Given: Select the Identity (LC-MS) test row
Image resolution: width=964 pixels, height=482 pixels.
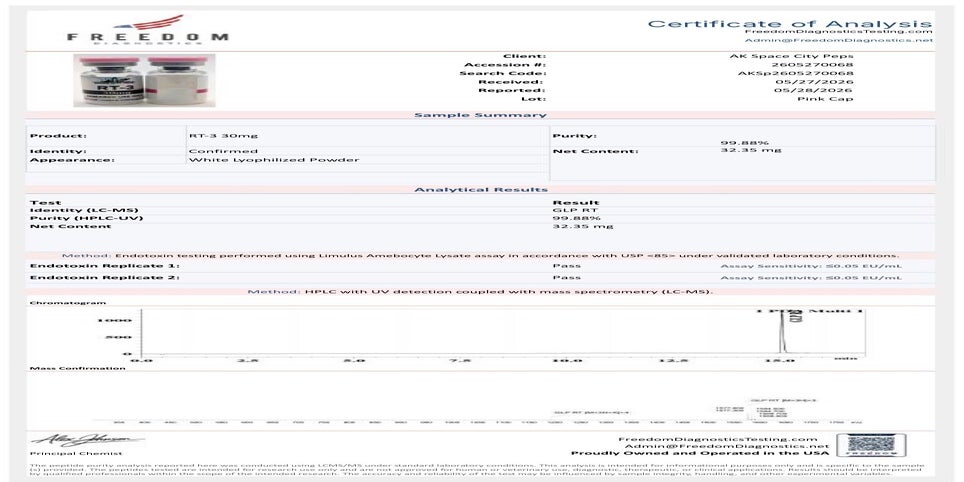Looking at the screenshot, I should [84, 210].
